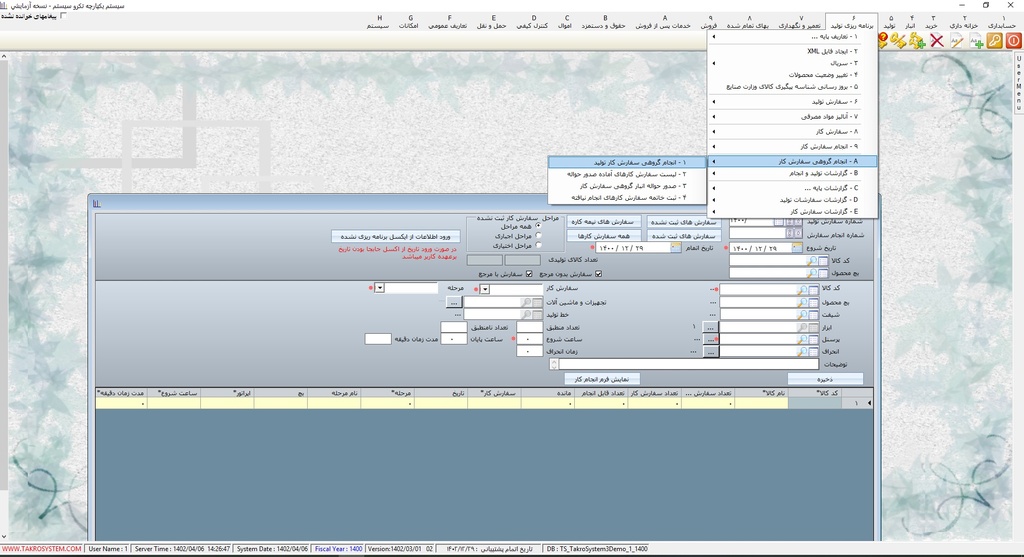Click magnifier search icon beside شیفت field
Viewport: 1024px width, 557px height.
point(802,314)
